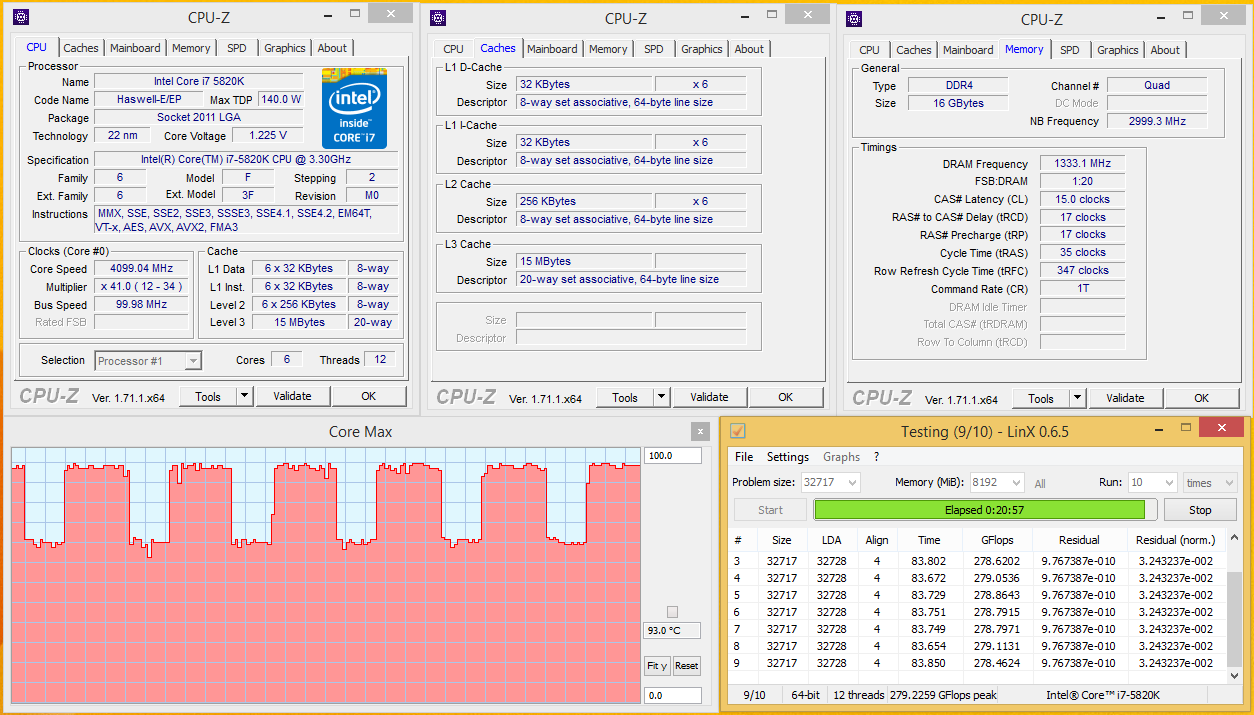Viewport: 1254px width, 715px height.
Task: Click Validate in the middle CPU-Z window
Action: point(709,397)
